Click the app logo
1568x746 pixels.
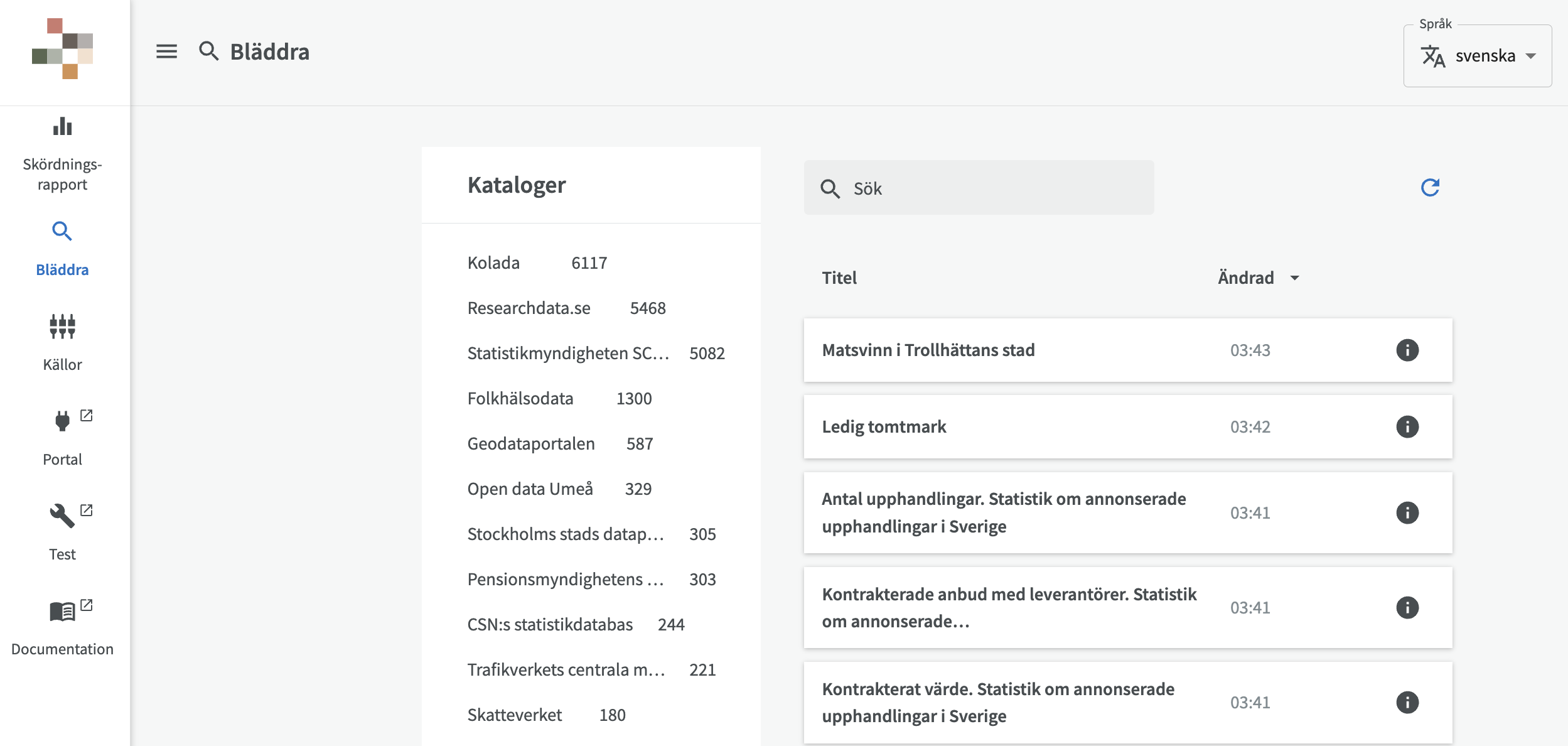(62, 49)
